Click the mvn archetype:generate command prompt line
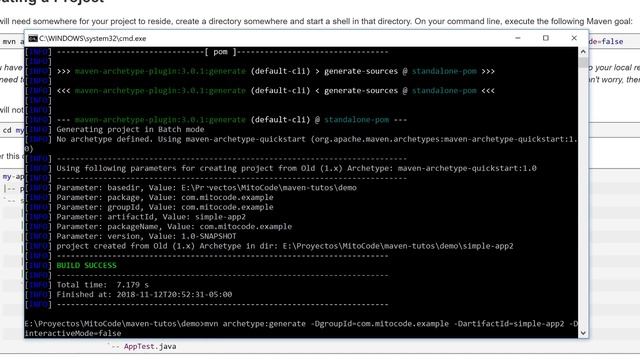This screenshot has width=640, height=360. tap(301, 324)
